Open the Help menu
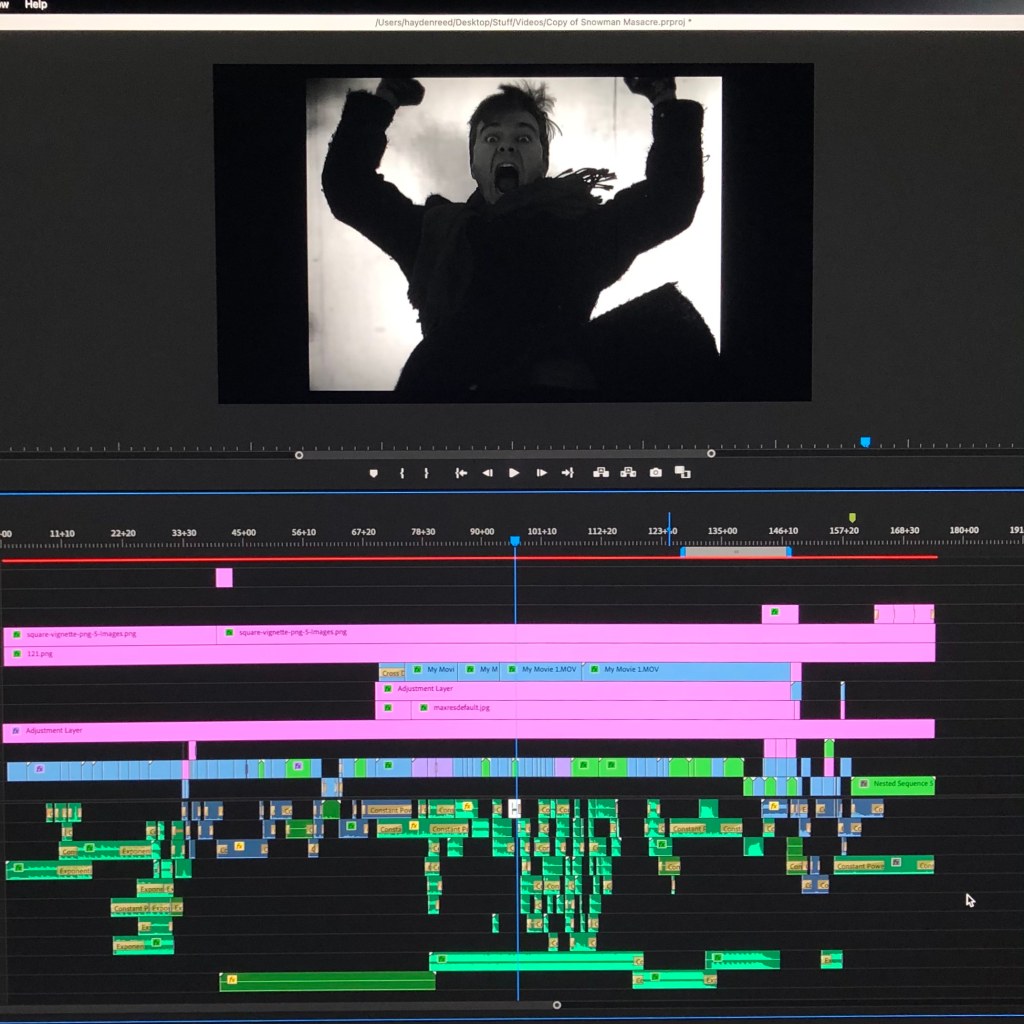 pos(36,5)
